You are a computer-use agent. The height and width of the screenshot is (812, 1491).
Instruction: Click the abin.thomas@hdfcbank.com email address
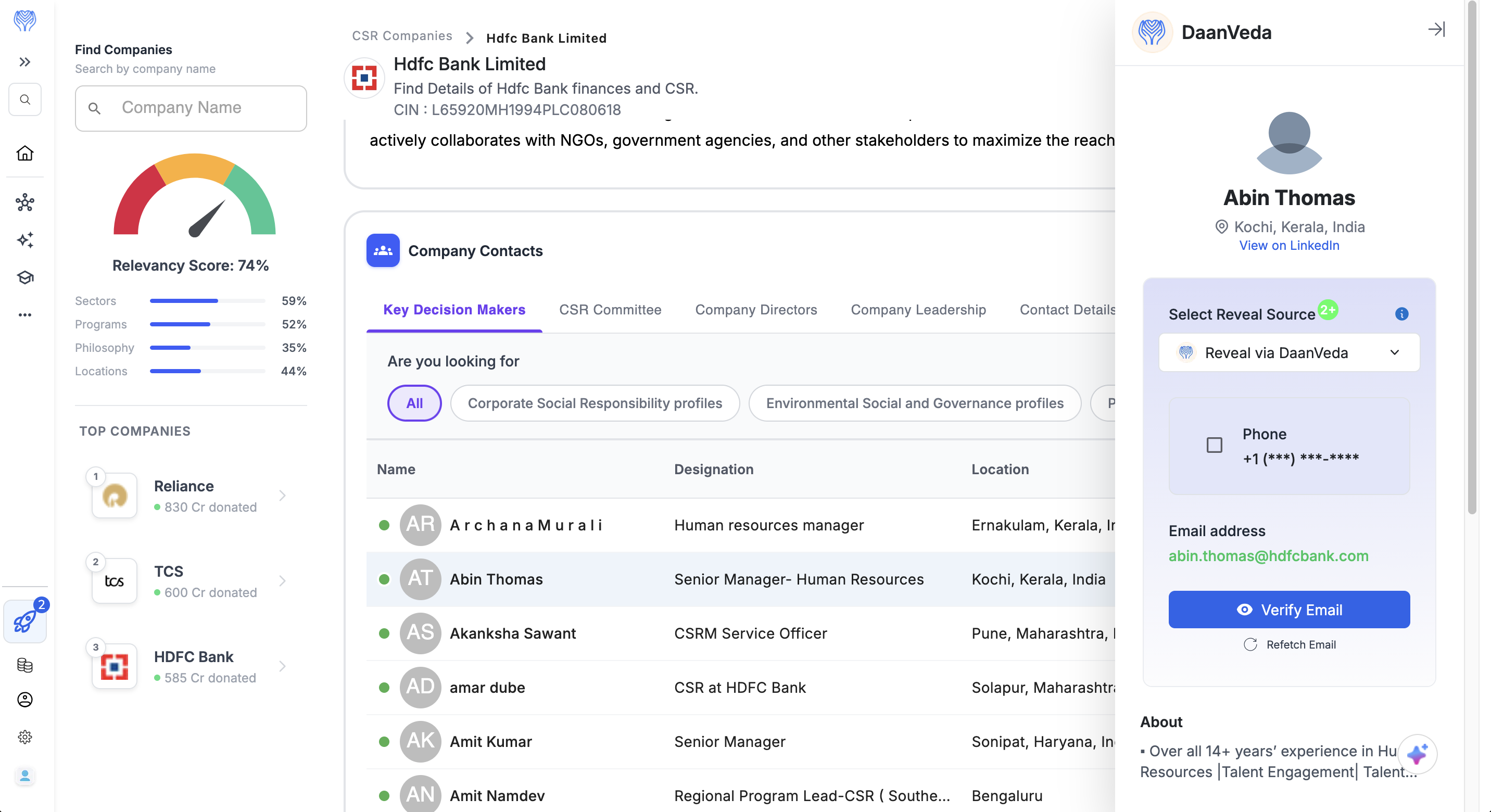pos(1268,555)
